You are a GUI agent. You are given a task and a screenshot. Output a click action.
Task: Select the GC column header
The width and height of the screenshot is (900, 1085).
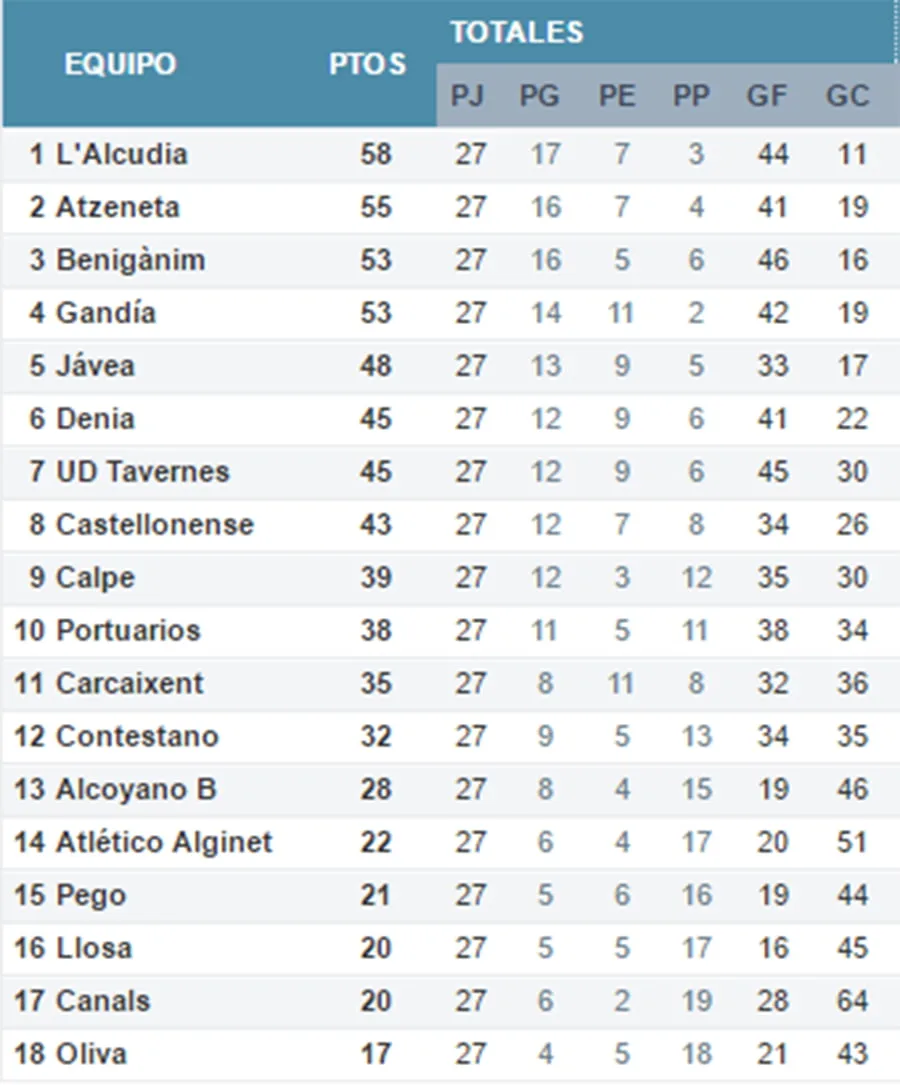click(847, 96)
